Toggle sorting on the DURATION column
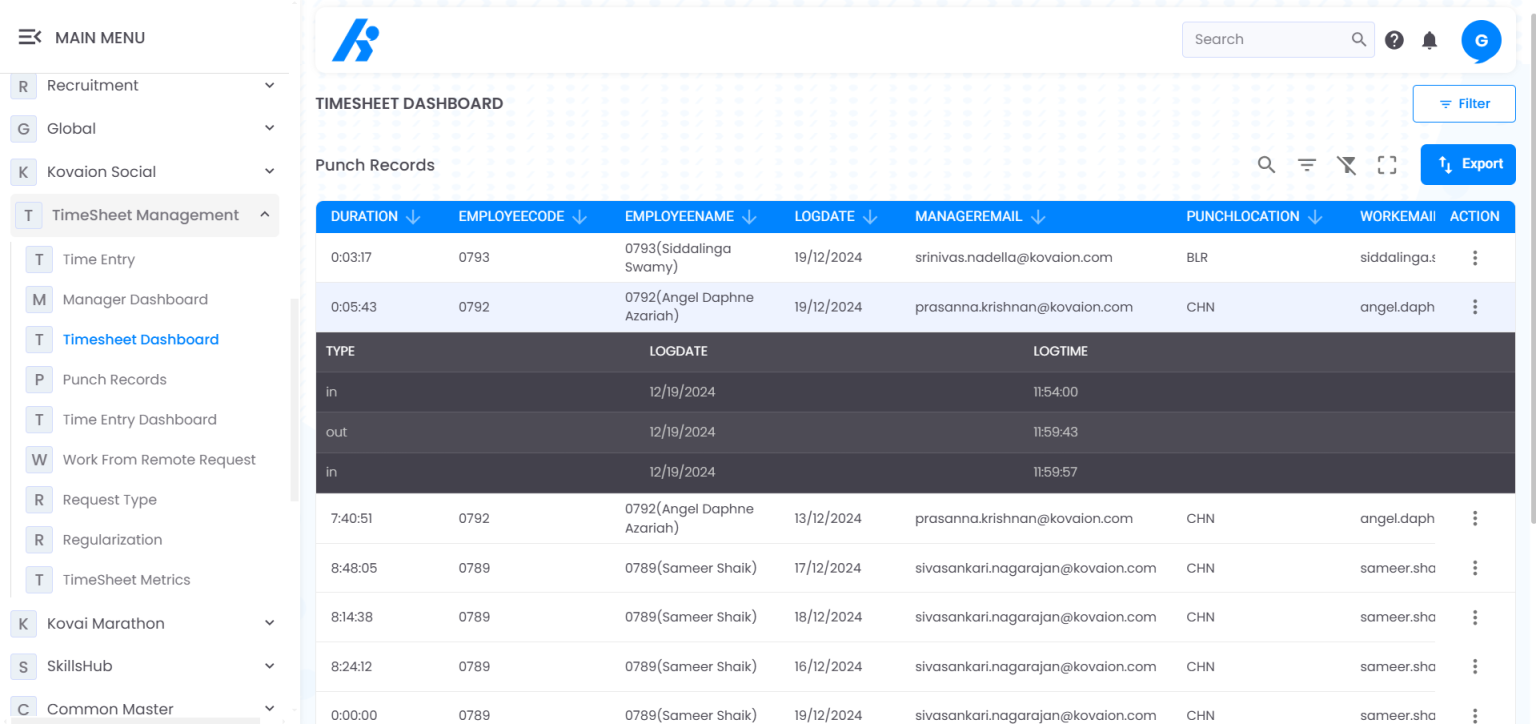This screenshot has height=724, width=1536. click(x=413, y=216)
